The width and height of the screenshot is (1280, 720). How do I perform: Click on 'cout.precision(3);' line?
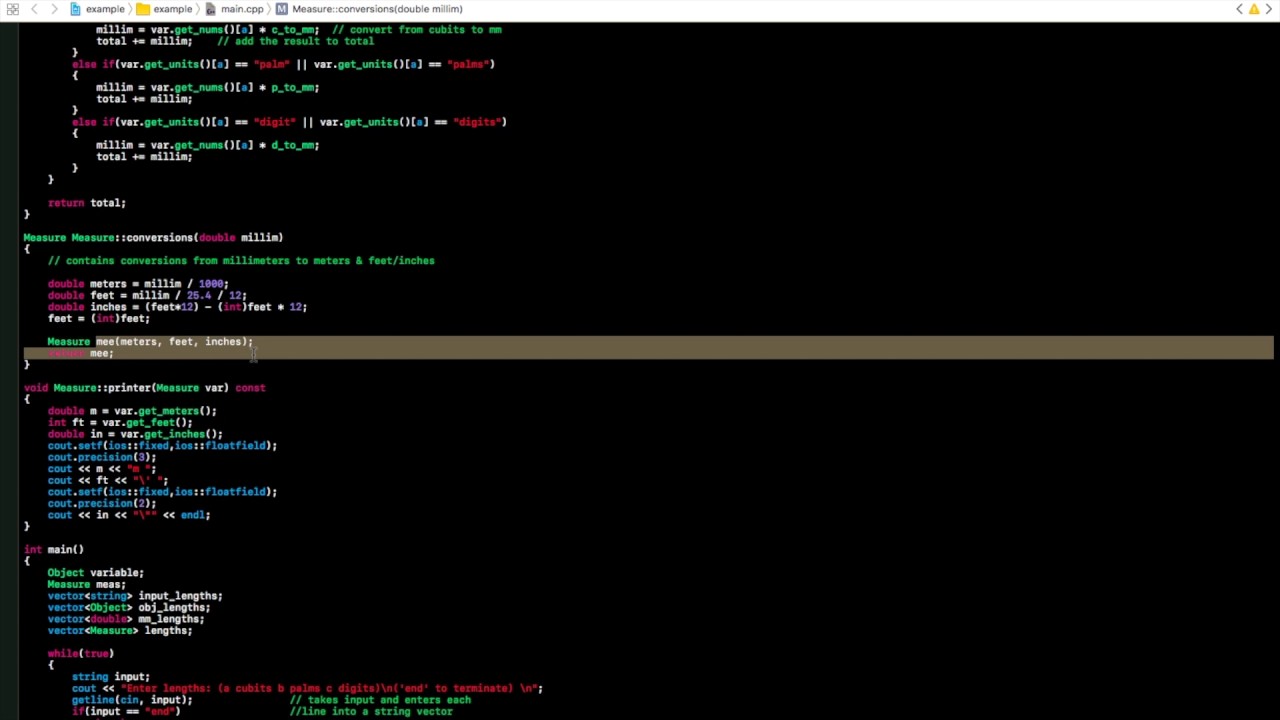102,457
